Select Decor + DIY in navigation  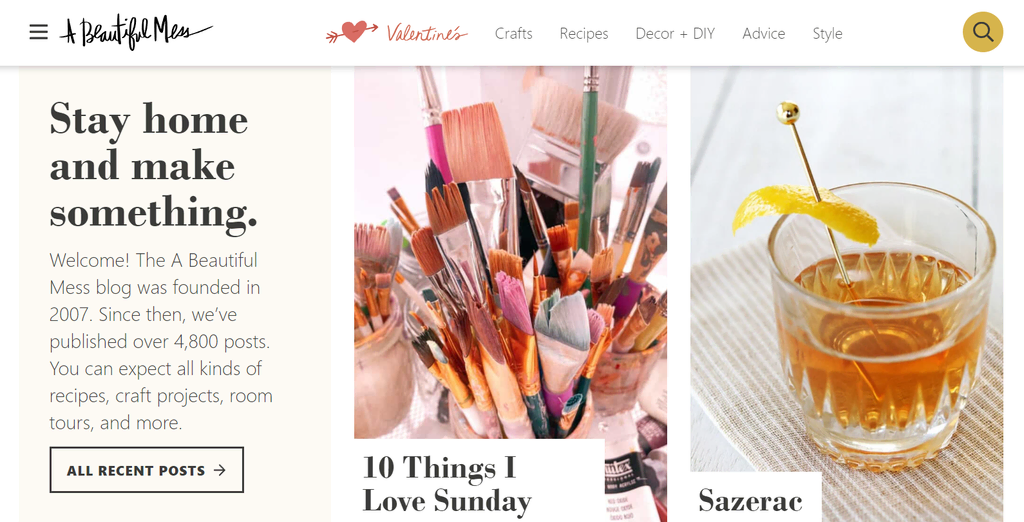[675, 33]
